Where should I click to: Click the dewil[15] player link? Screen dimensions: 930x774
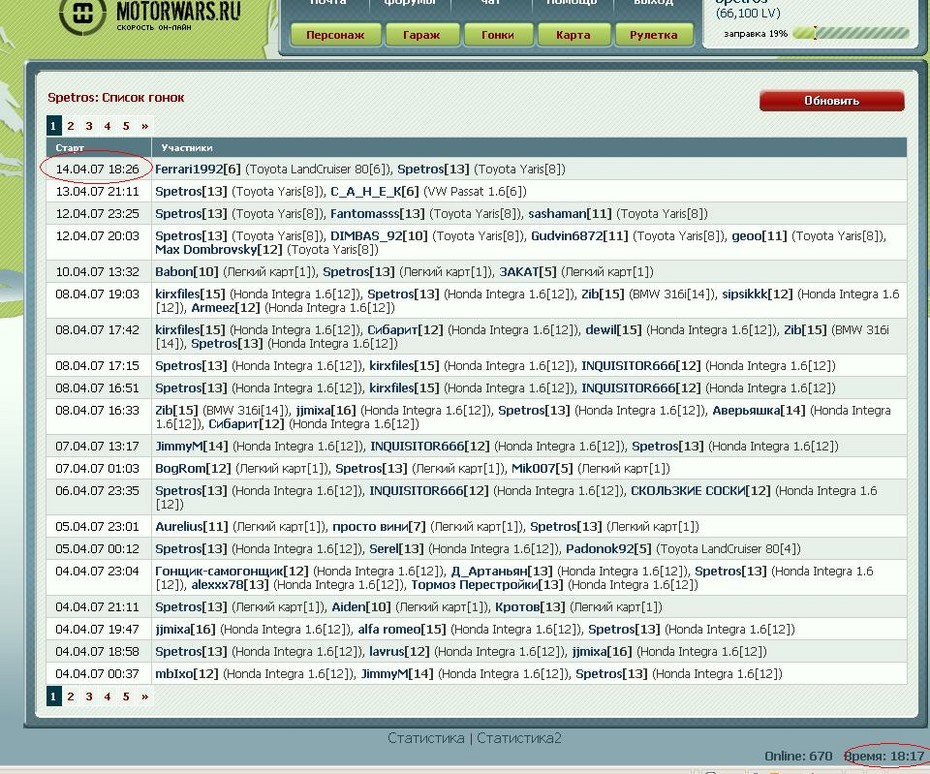[x=614, y=330]
